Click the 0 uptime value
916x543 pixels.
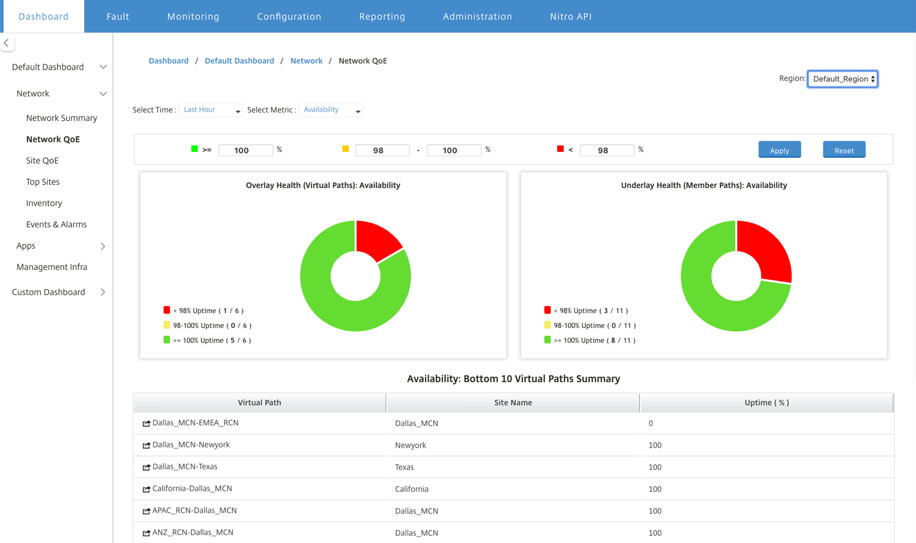(651, 423)
